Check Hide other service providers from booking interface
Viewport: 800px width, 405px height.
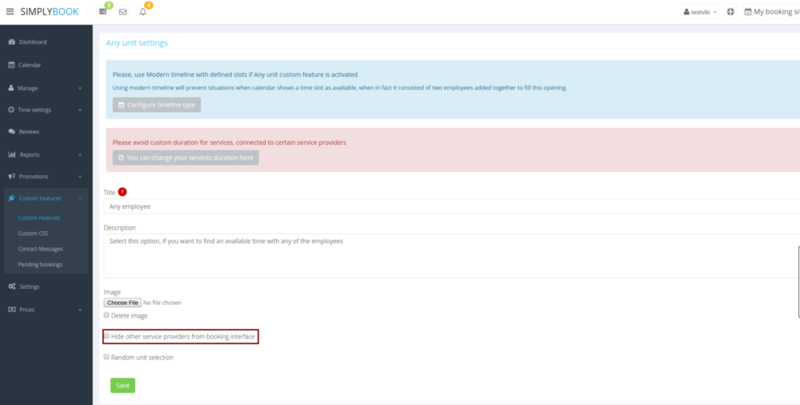(107, 337)
